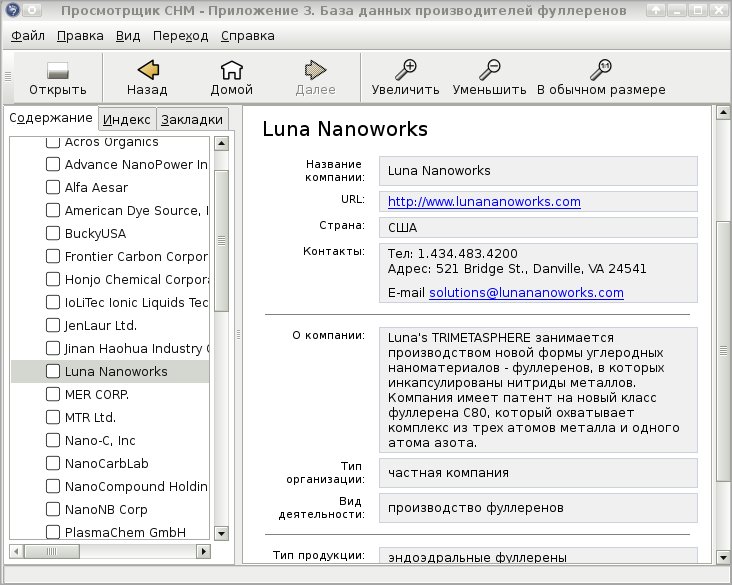Viewport: 732px width, 585px height.
Task: Go back with the Назад arrow
Action: 148,70
